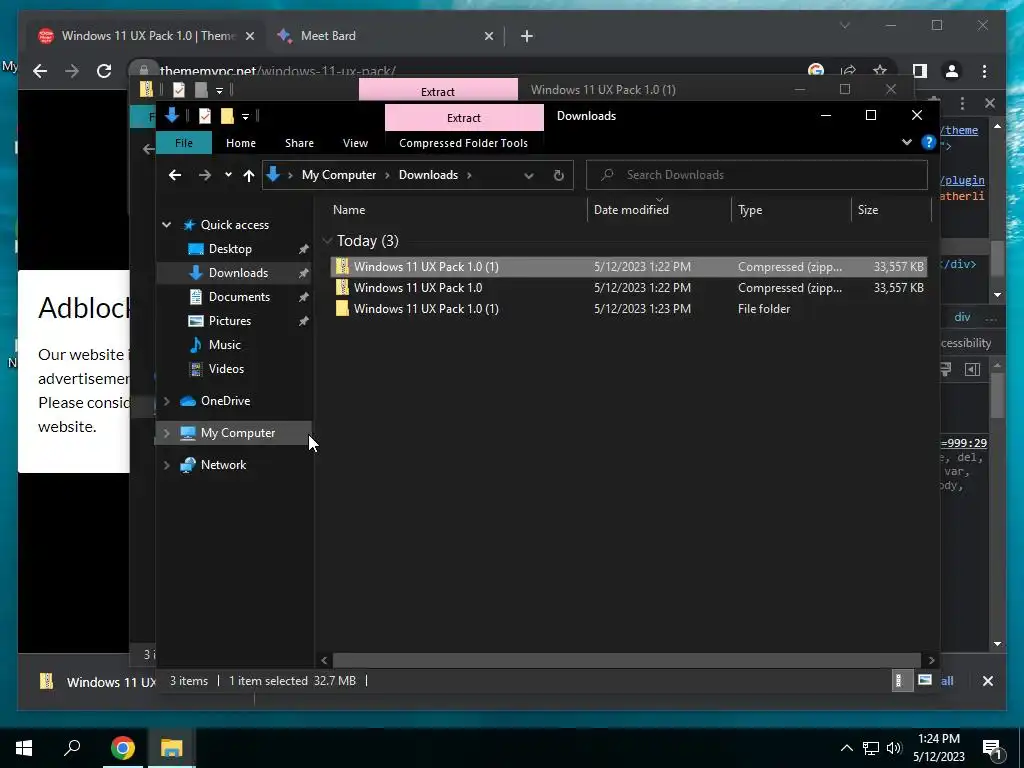Collapse the ribbon with the chevron
Viewport: 1024px width, 768px height.
(906, 142)
